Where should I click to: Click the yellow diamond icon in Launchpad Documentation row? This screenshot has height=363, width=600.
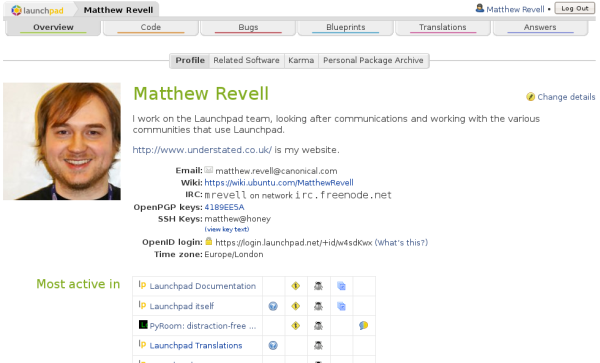point(295,286)
